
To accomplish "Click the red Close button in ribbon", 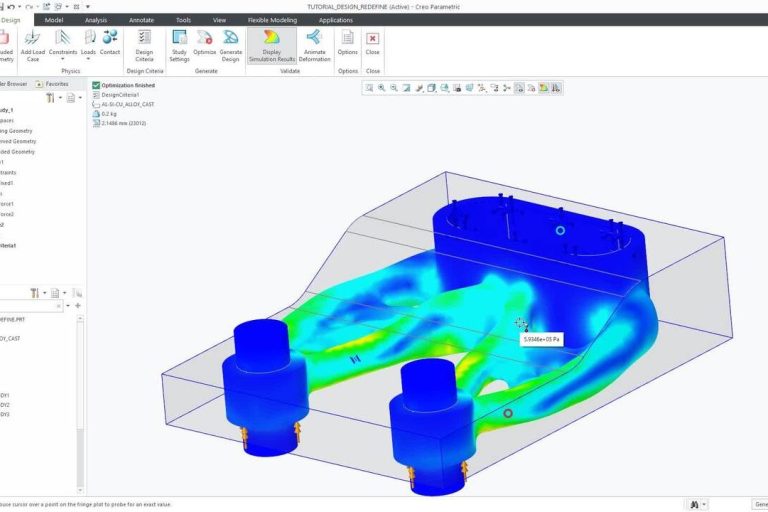I will click(373, 44).
